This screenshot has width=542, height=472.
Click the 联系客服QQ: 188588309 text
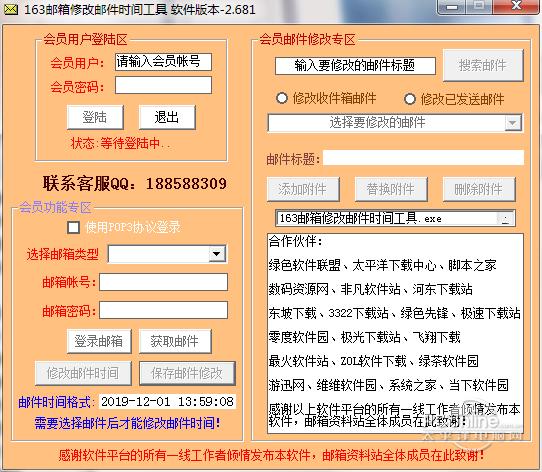(x=135, y=183)
